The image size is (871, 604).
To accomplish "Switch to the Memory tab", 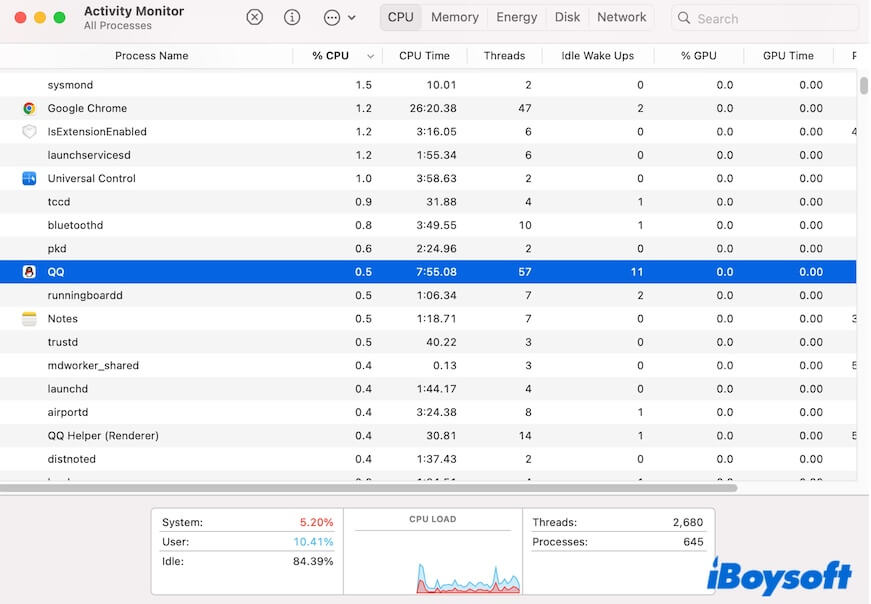I will 454,16.
